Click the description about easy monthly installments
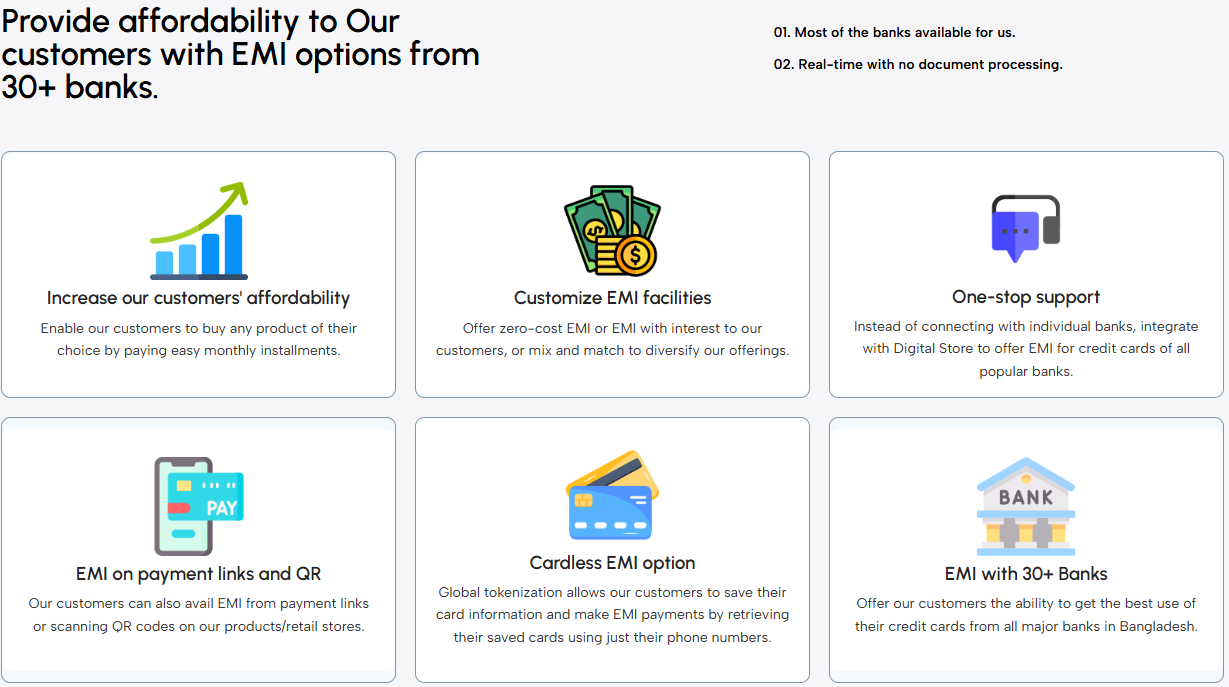1229x687 pixels. point(198,339)
